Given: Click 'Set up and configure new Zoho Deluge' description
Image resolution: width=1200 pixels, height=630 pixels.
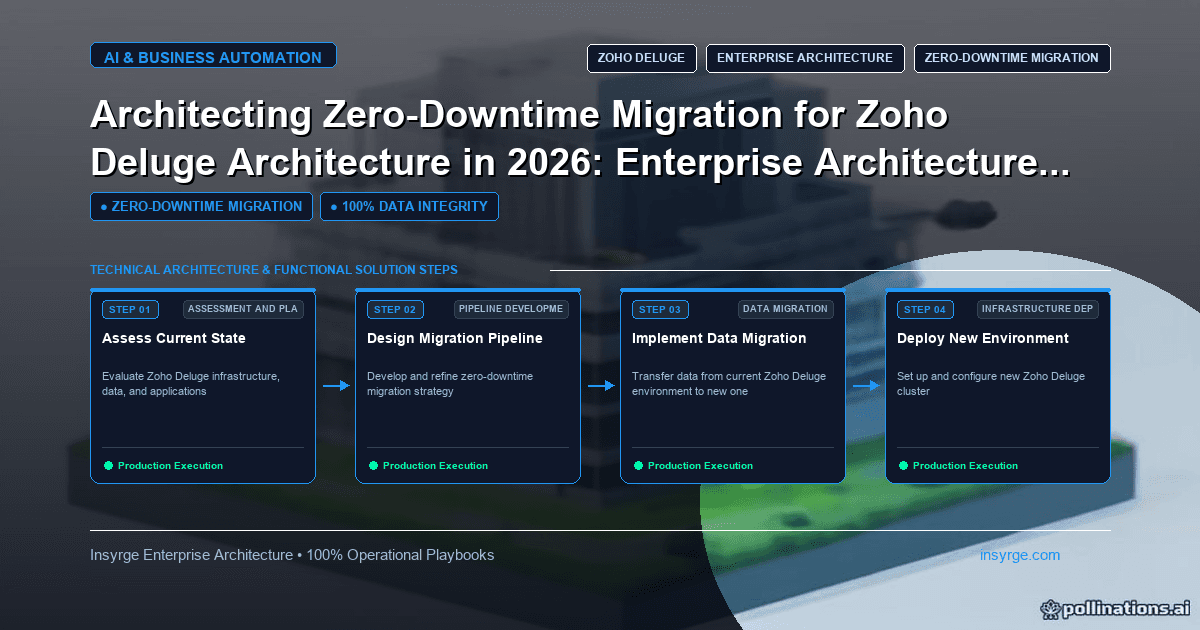Looking at the screenshot, I should click(991, 384).
